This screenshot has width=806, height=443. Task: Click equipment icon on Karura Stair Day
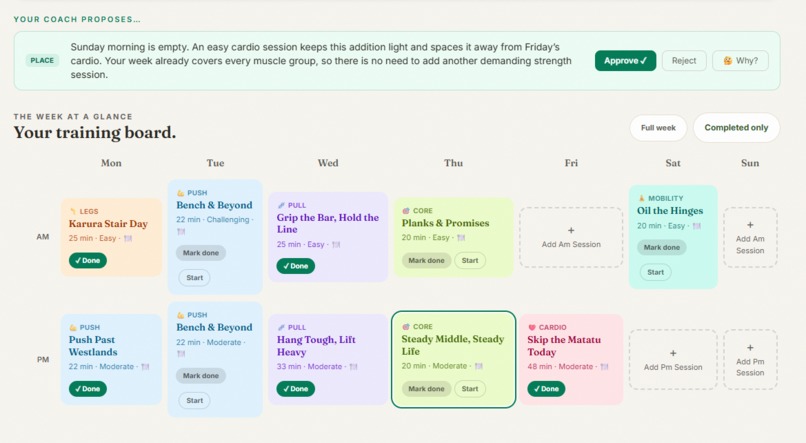point(128,238)
